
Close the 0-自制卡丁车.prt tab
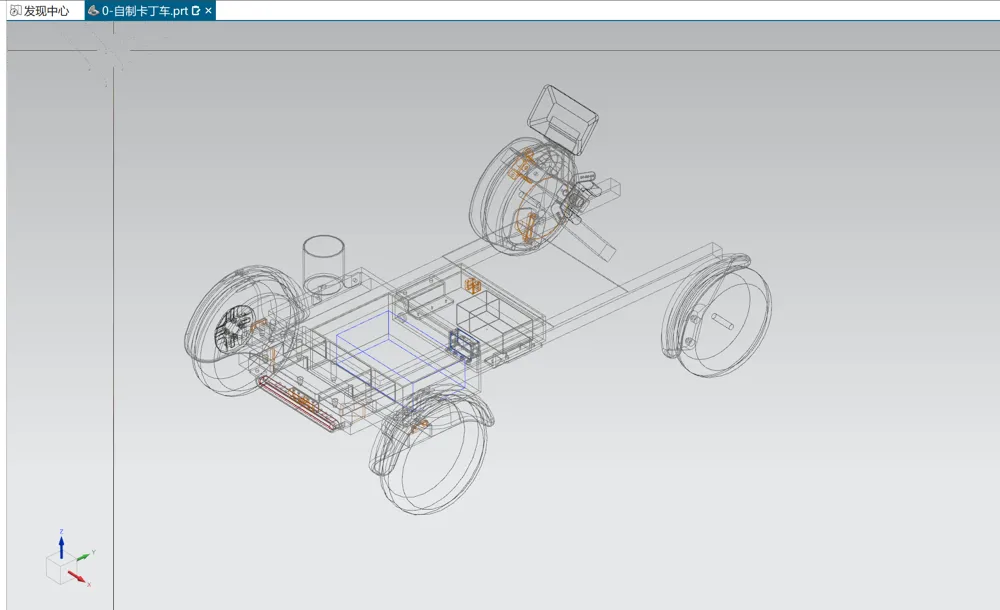(208, 11)
